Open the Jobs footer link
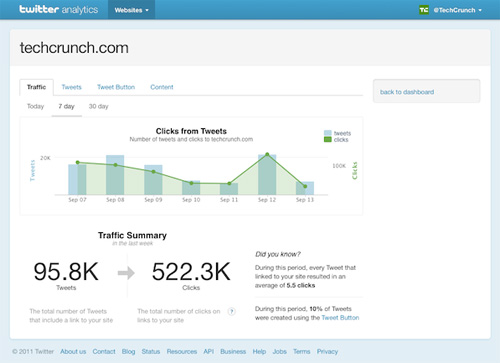 (x=279, y=351)
